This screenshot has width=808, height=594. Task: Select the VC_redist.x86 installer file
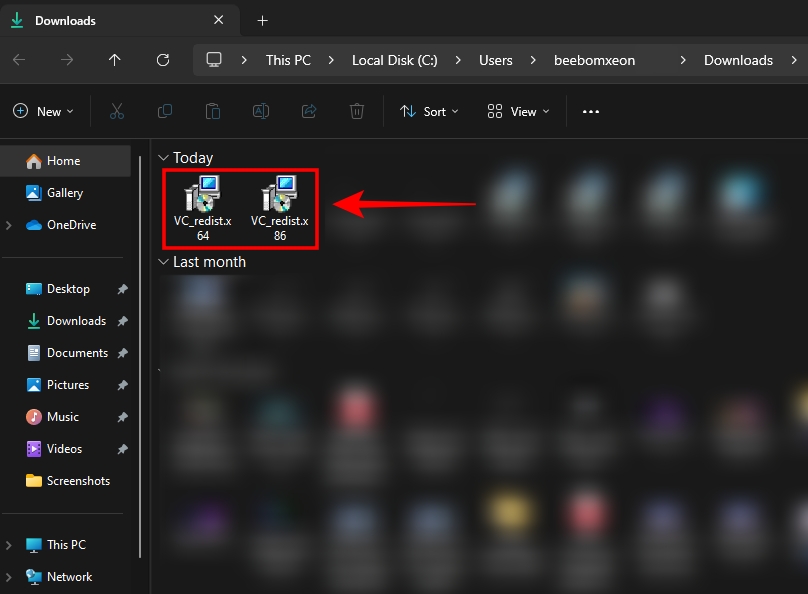pyautogui.click(x=280, y=209)
